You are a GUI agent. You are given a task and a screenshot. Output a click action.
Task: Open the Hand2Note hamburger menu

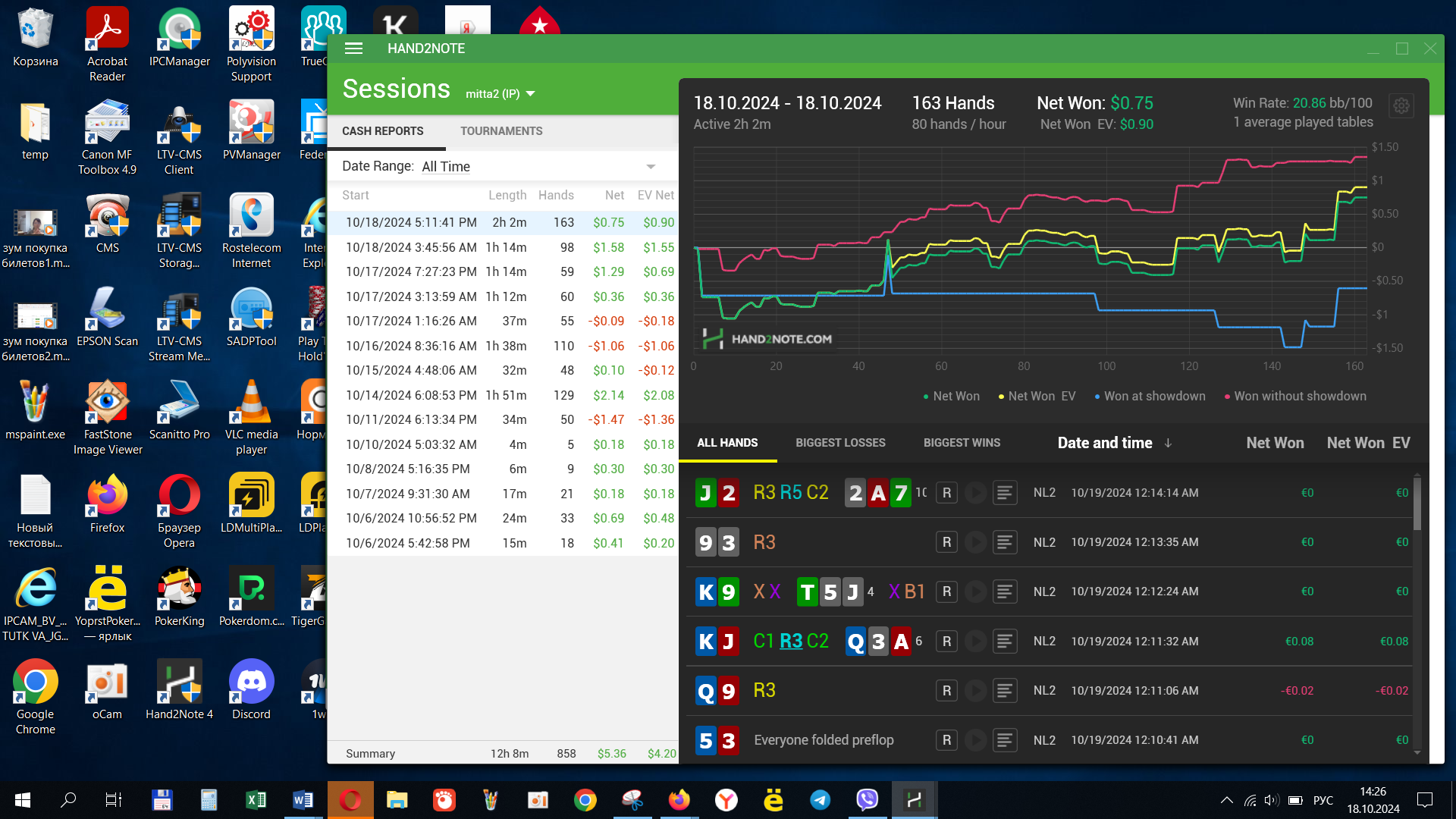click(353, 49)
